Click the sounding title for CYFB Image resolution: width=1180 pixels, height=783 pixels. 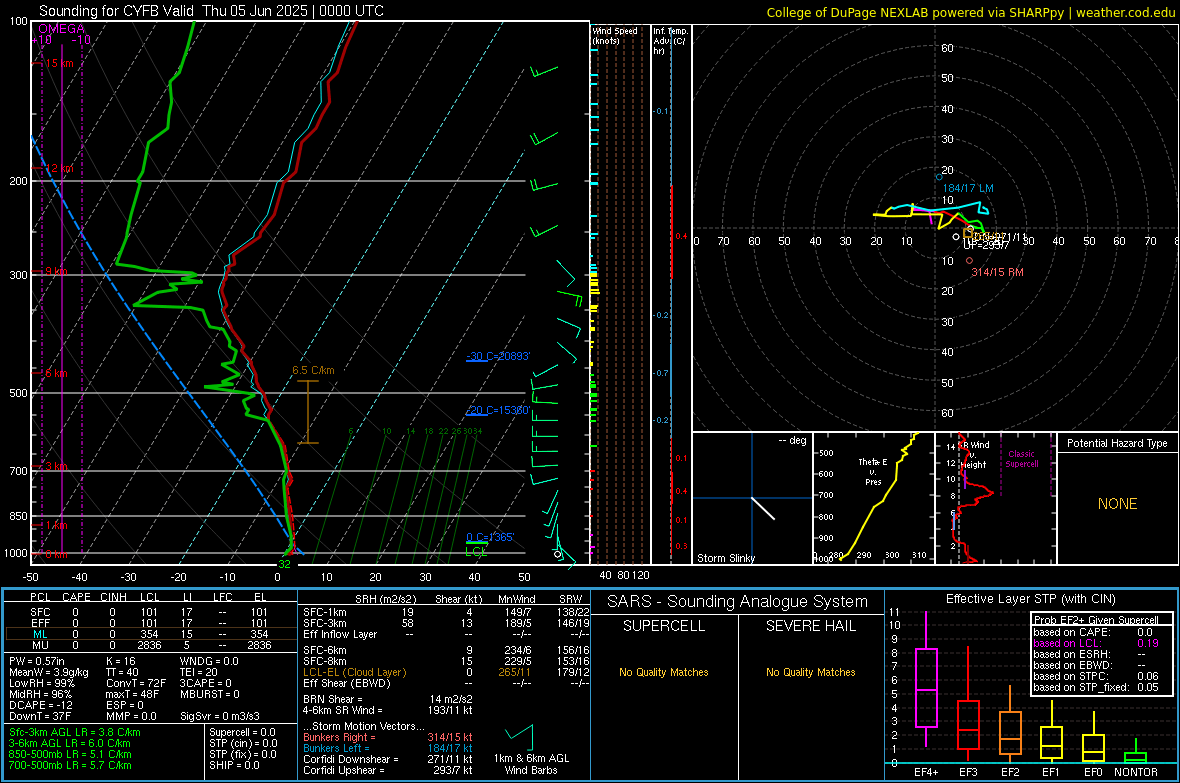[211, 11]
